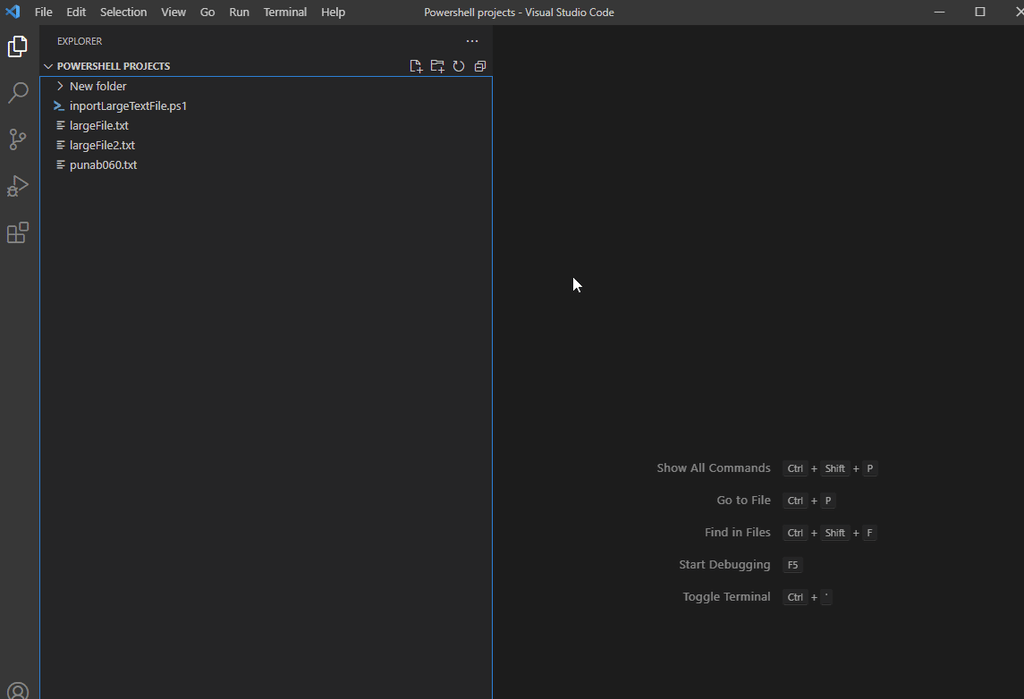
Task: Click the VS Code logo icon
Action: point(13,12)
